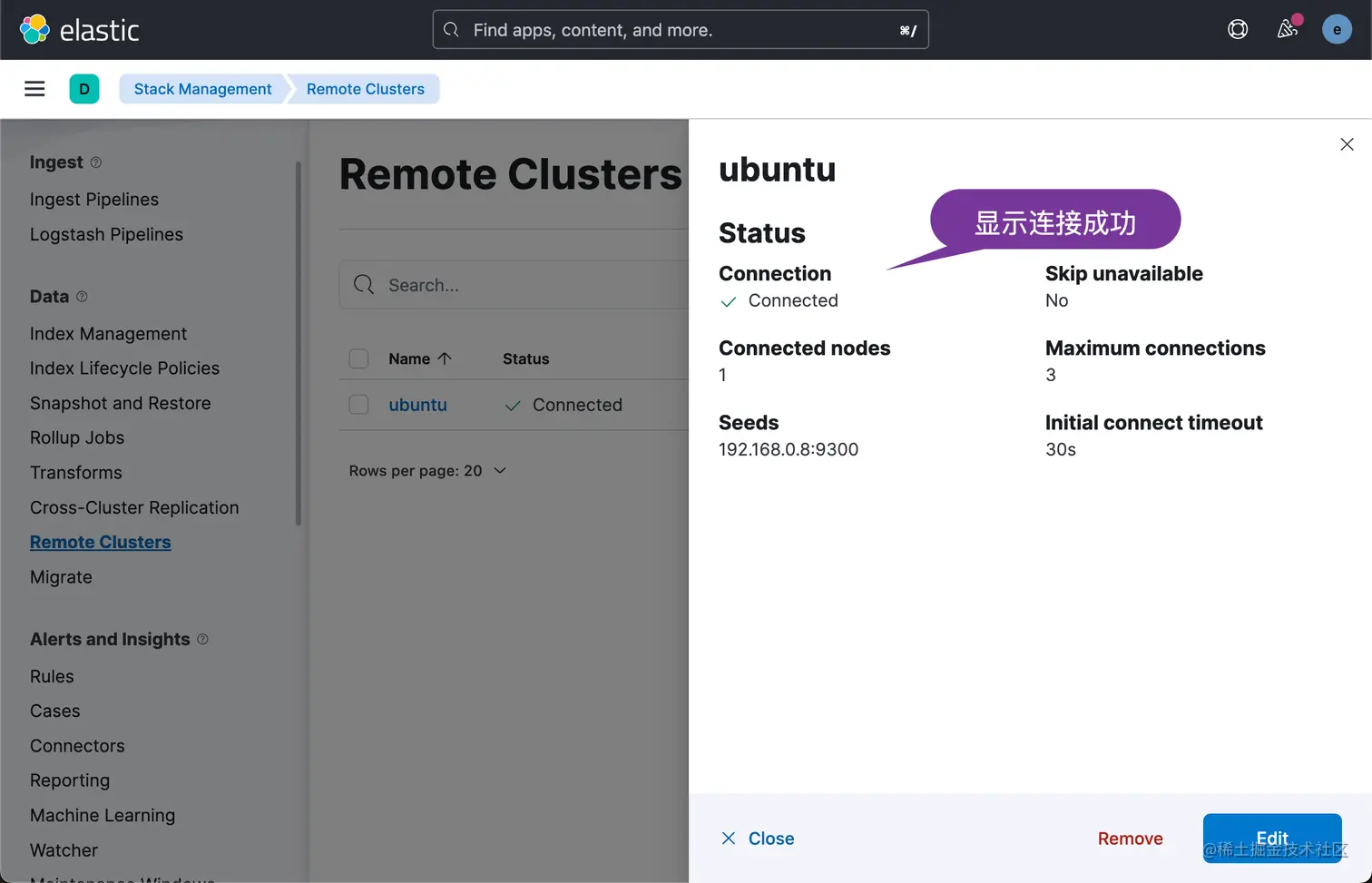Click the Remove button
Screen dimensions: 1372x883
coord(1130,839)
